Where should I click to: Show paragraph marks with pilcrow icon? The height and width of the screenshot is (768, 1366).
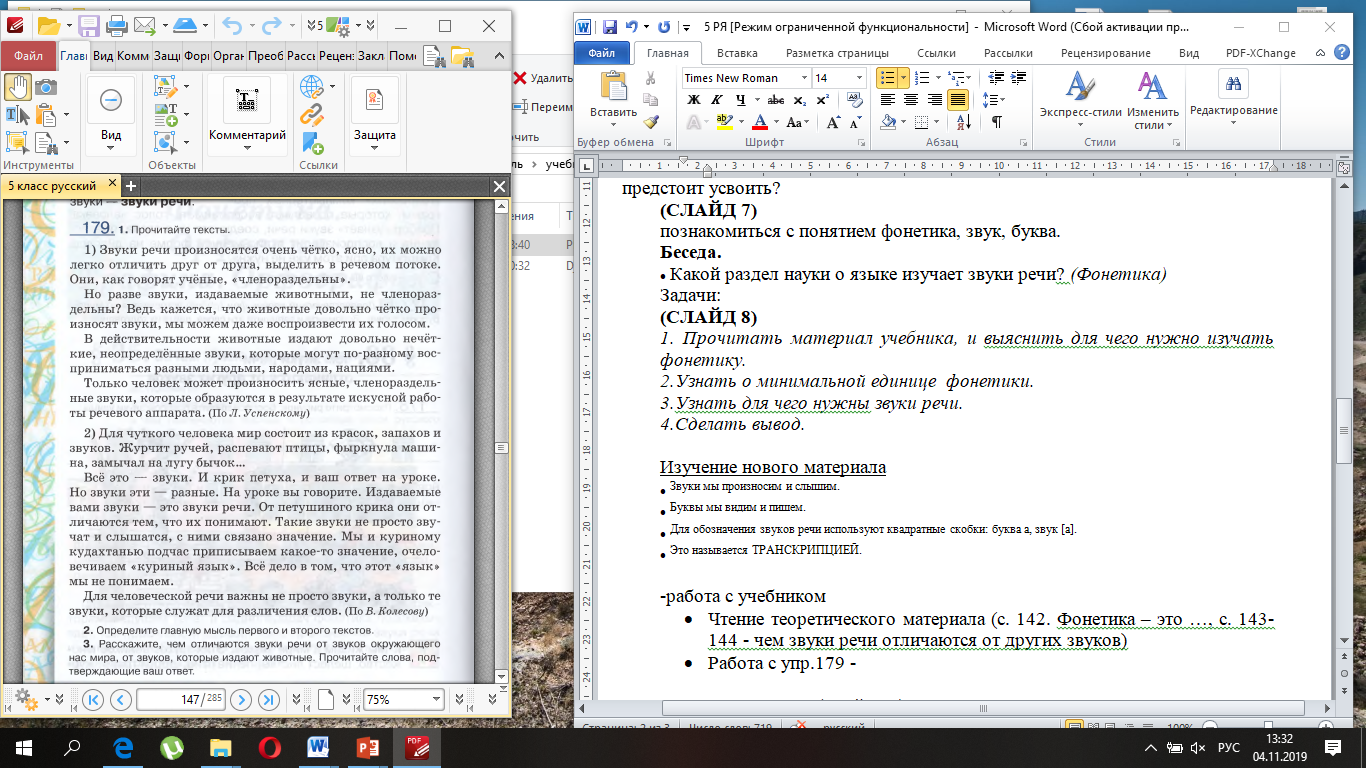tap(996, 122)
